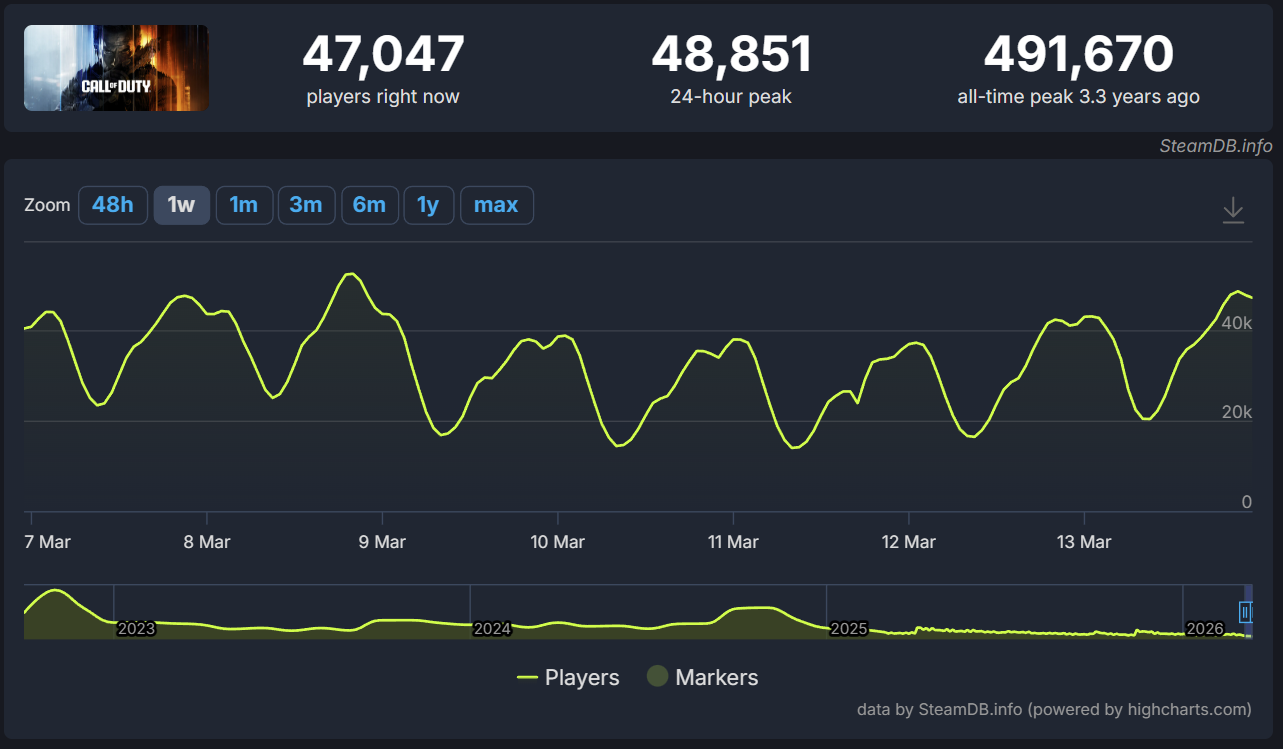The width and height of the screenshot is (1283, 749).
Task: Open the "data by SteamDB.info" credits link
Action: tap(1054, 709)
